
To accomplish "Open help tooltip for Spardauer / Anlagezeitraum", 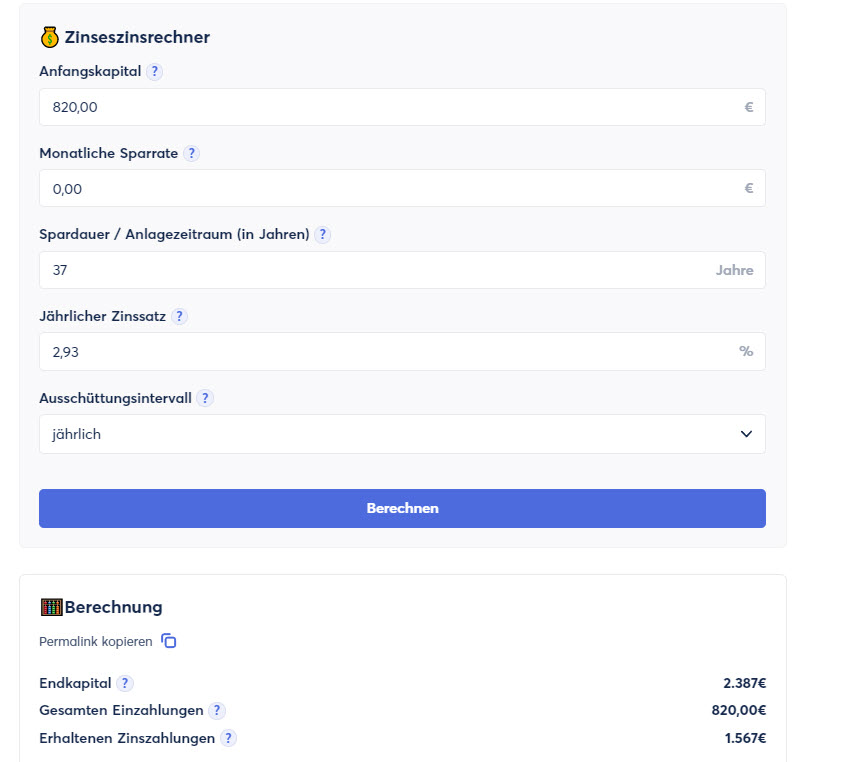I will click(x=322, y=235).
